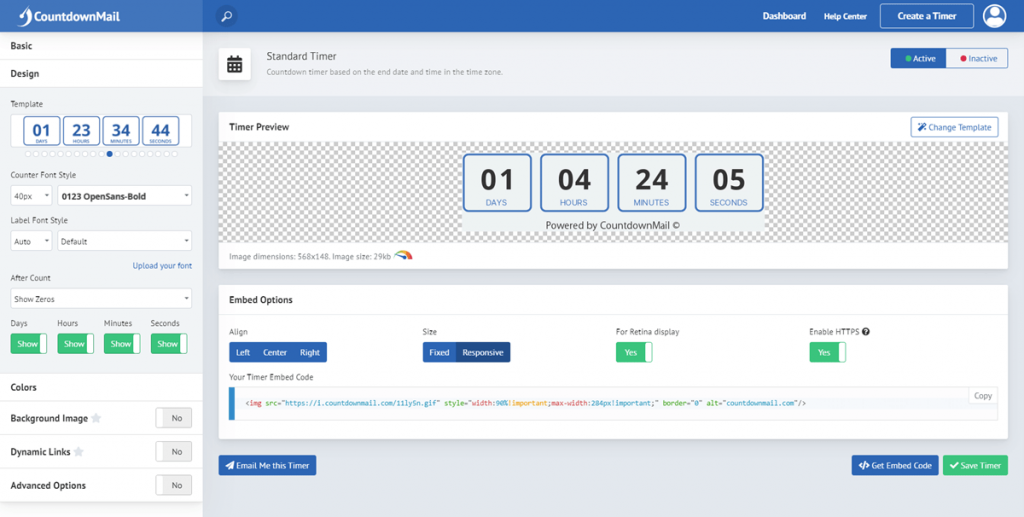Select the Fixed size option

pyautogui.click(x=439, y=352)
